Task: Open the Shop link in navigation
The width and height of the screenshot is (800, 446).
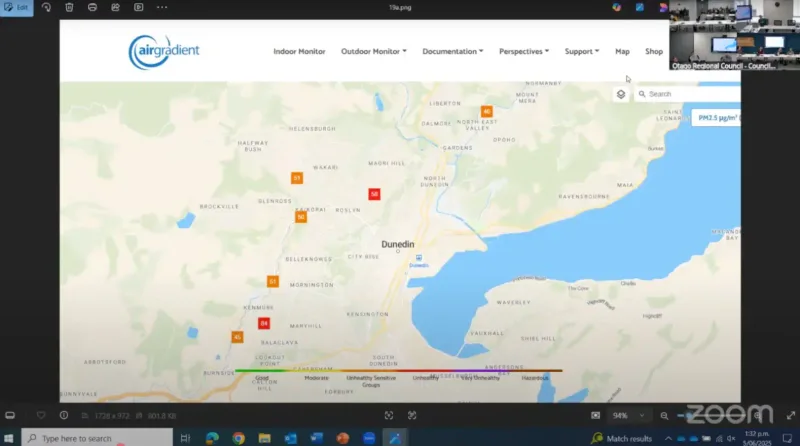Action: 653,51
